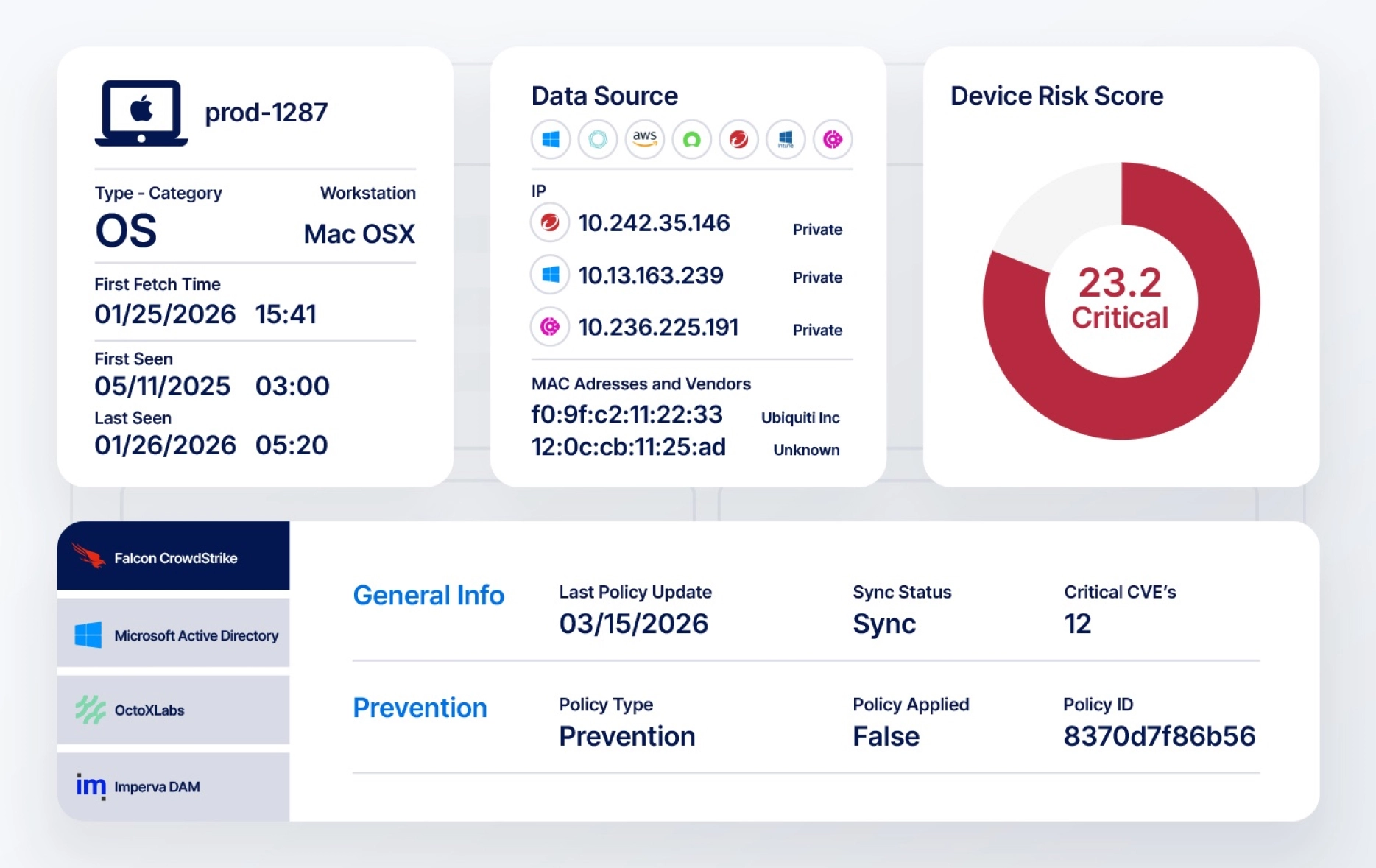
Task: Click the Sync Status value Sync
Action: click(x=884, y=624)
